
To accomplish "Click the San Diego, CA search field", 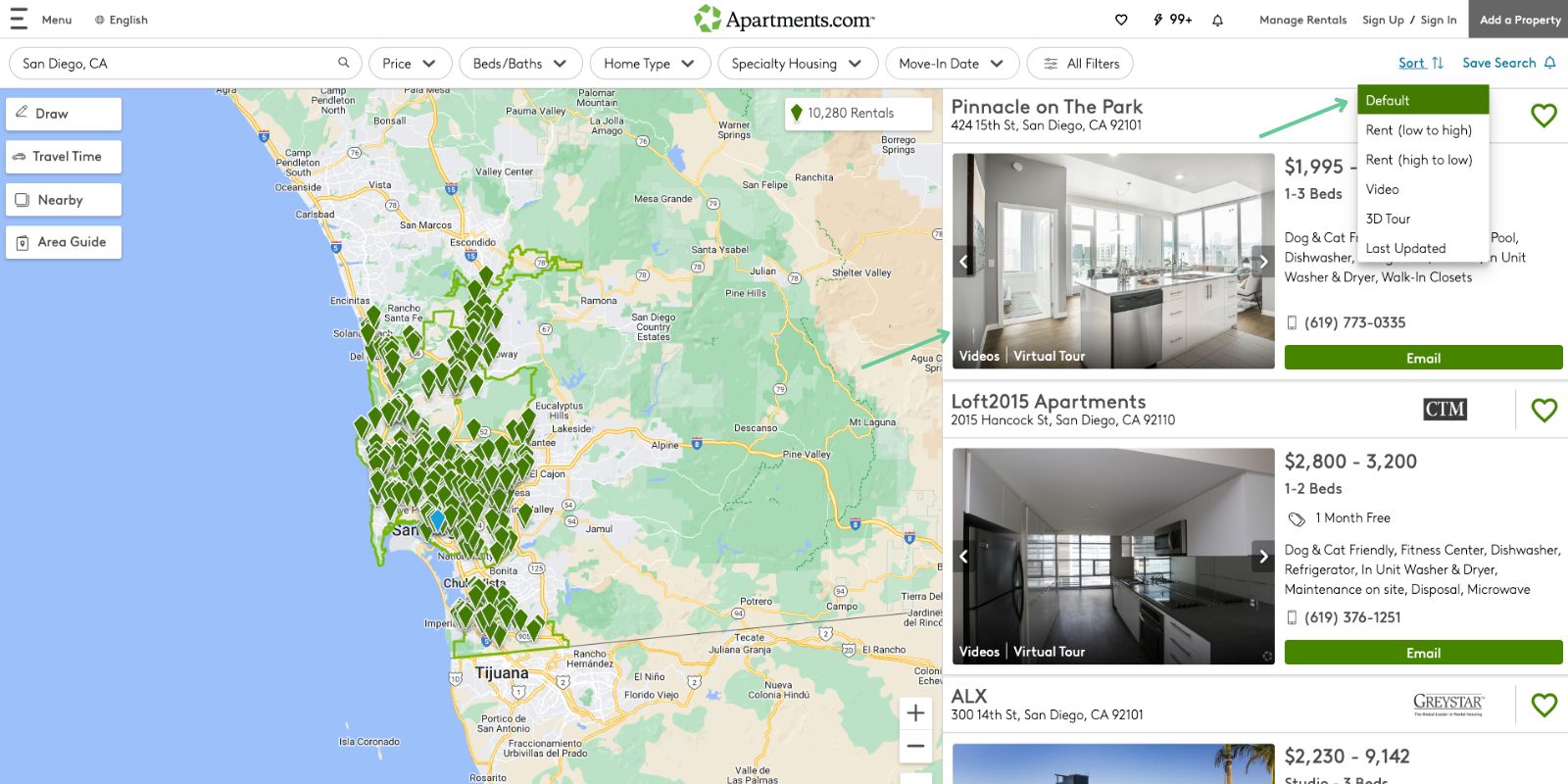I will 176,64.
